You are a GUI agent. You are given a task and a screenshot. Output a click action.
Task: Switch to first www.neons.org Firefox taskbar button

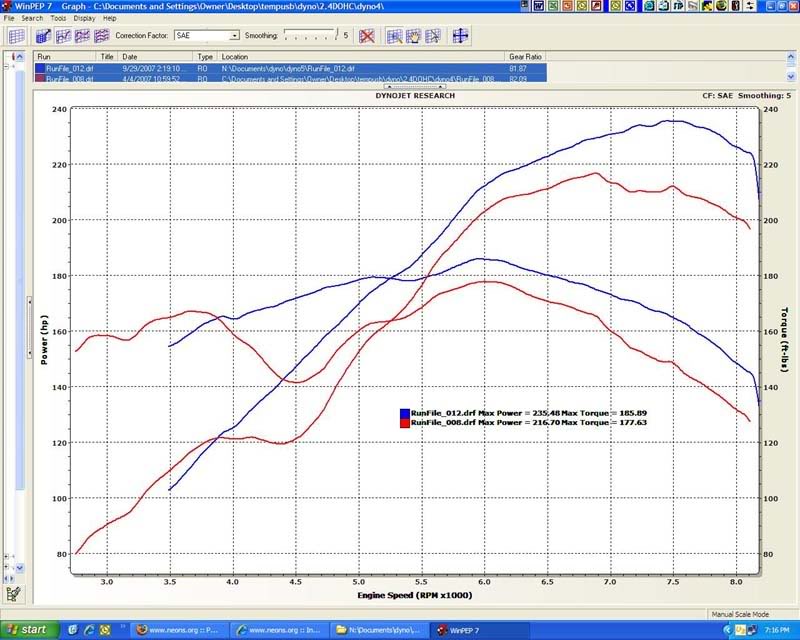coord(179,630)
